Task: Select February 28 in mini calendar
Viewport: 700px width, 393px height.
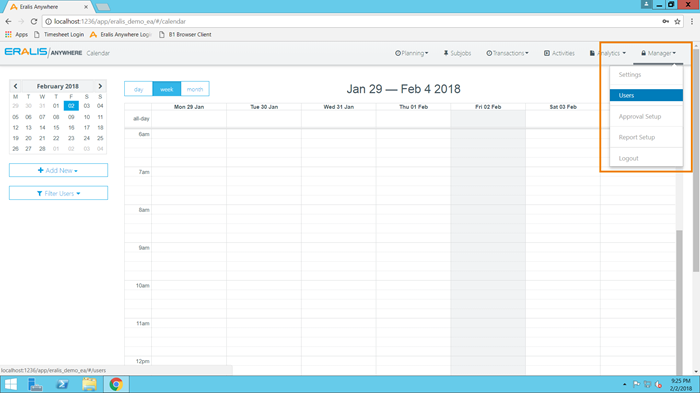Action: click(x=42, y=149)
